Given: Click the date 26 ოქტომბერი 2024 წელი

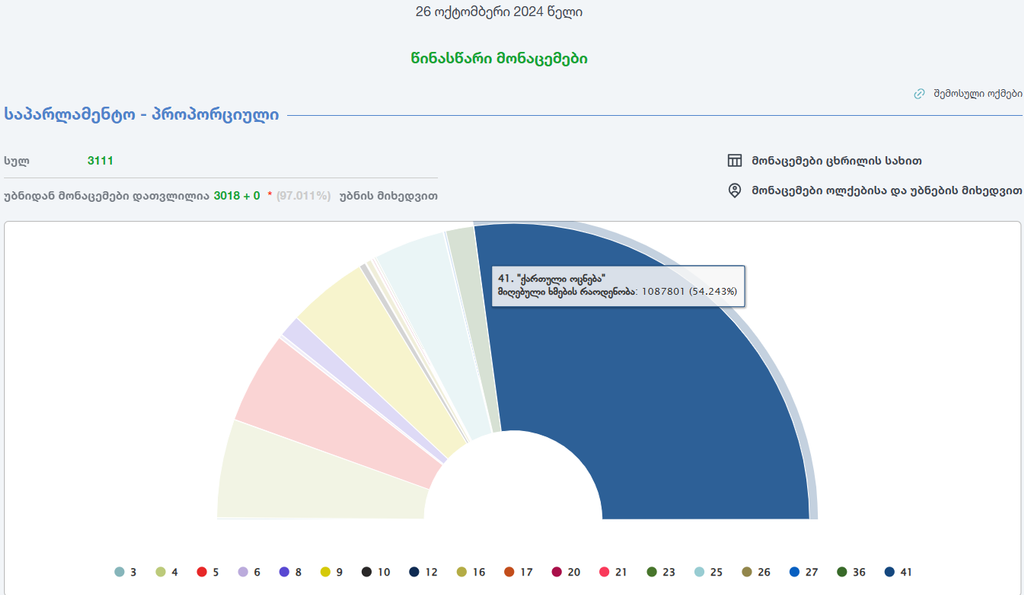Looking at the screenshot, I should tap(499, 12).
